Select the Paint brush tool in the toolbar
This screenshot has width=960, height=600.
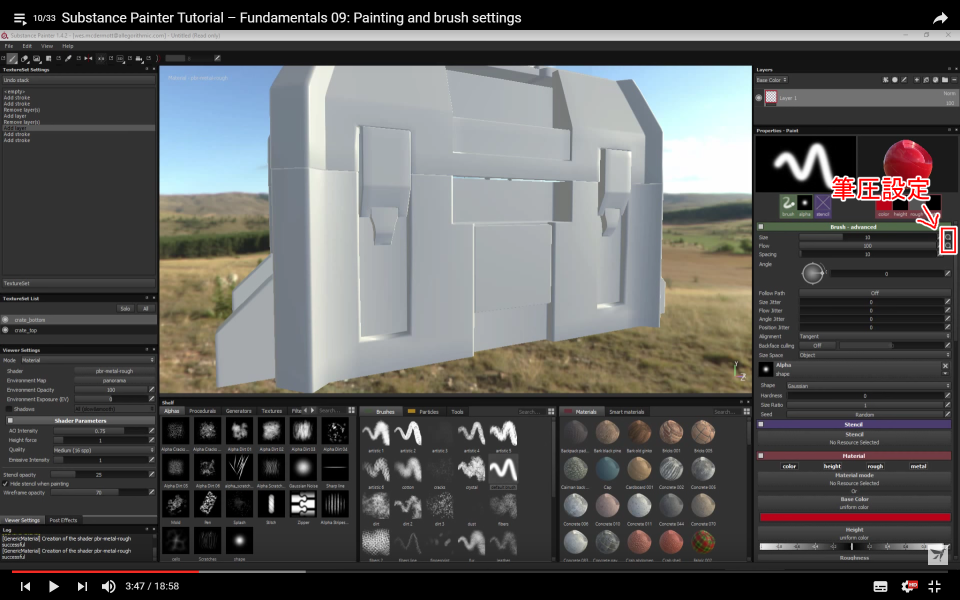point(12,59)
